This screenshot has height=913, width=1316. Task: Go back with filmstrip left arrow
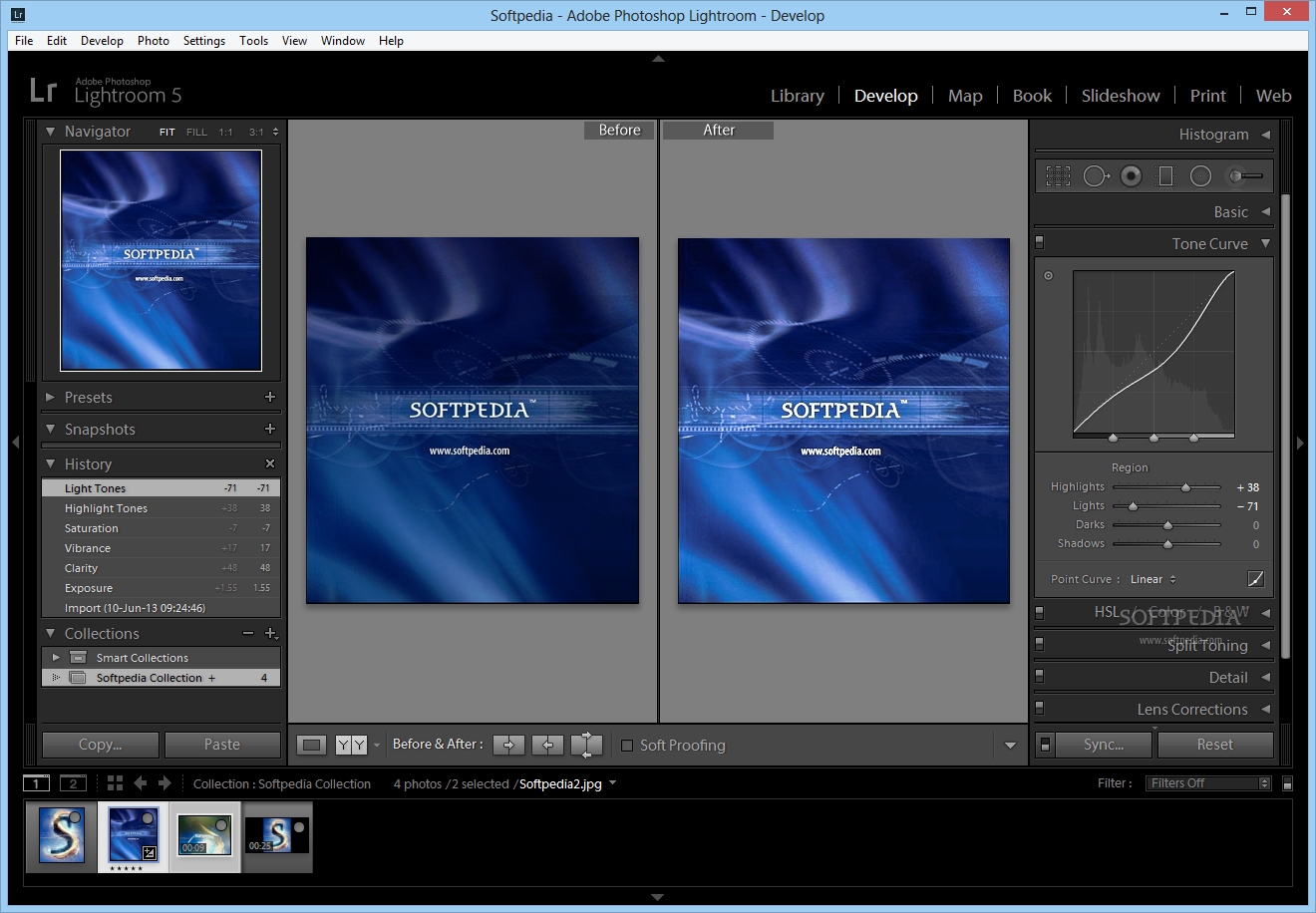click(141, 783)
